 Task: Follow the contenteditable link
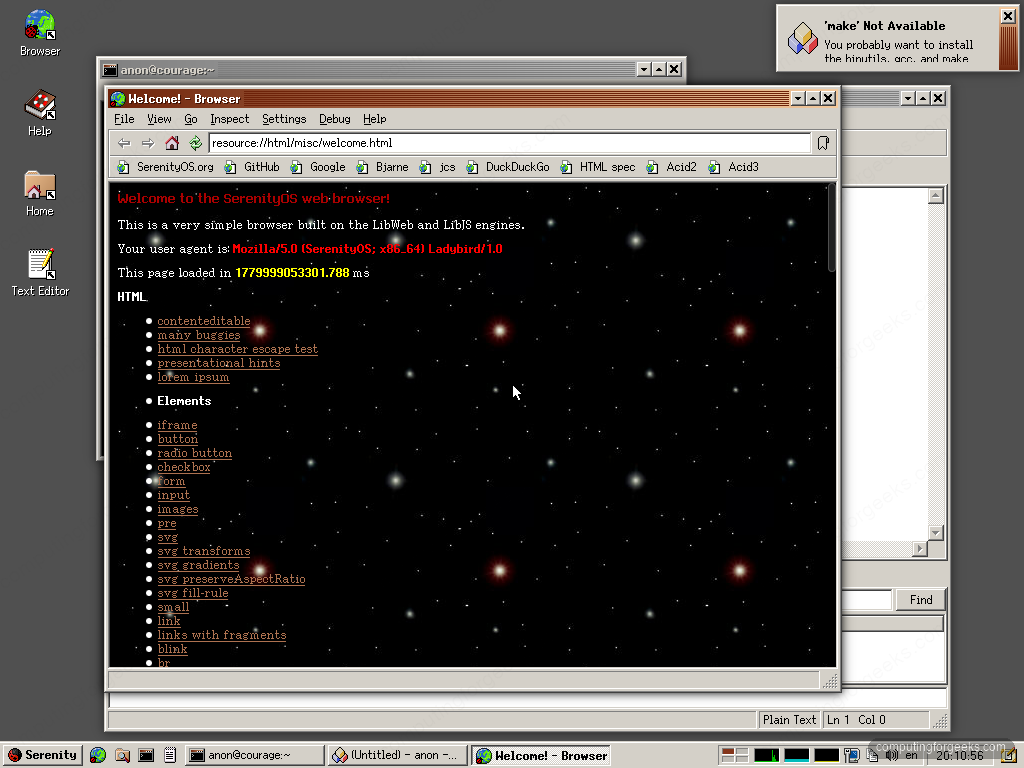[x=204, y=321]
